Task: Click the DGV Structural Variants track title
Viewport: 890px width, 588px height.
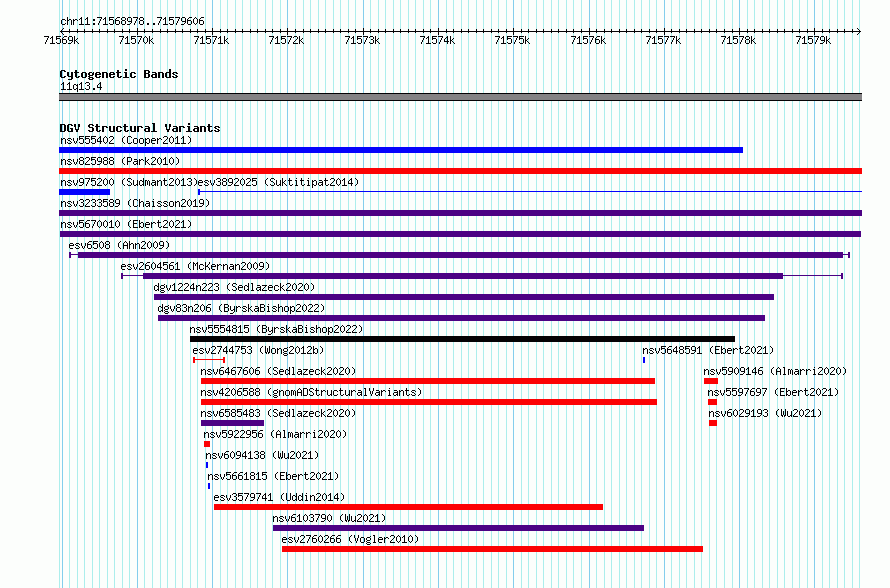Action: tap(140, 128)
